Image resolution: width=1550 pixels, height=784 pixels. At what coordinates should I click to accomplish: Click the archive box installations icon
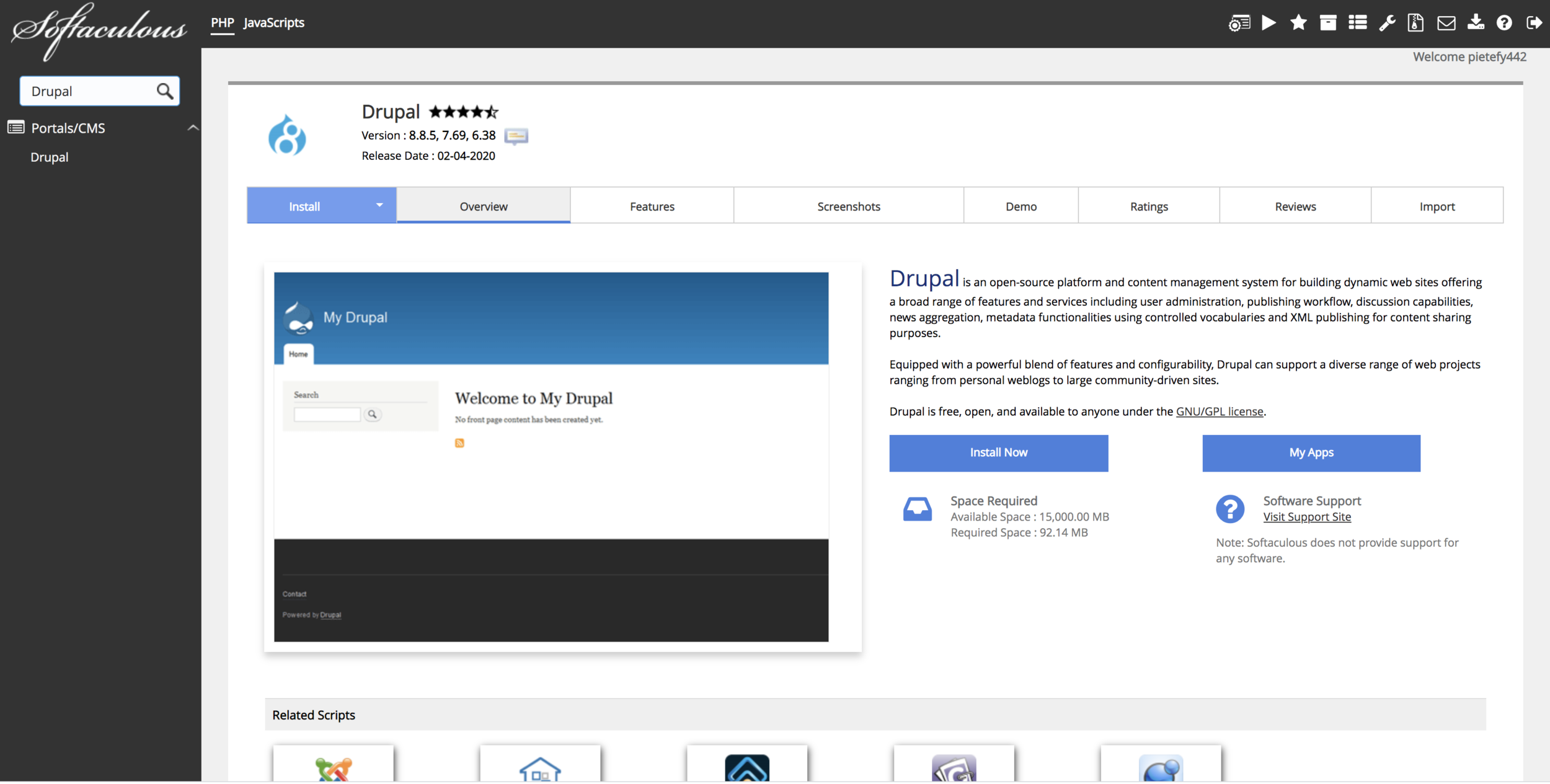pos(1327,24)
